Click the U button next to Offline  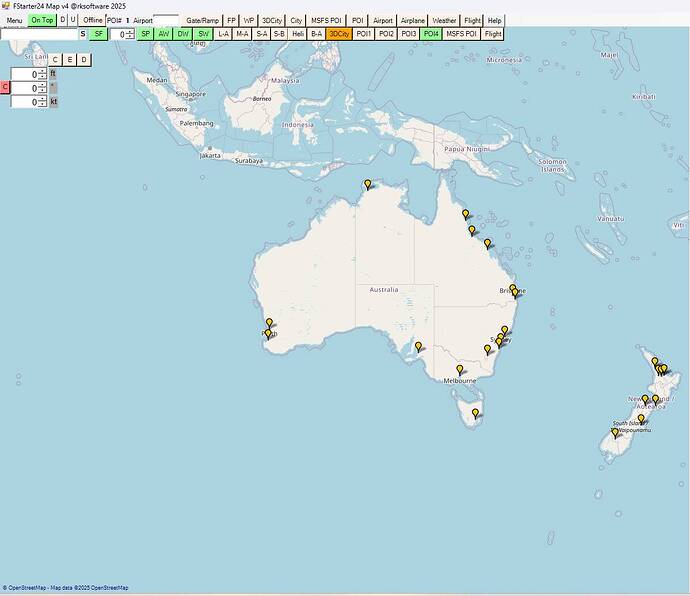point(73,20)
